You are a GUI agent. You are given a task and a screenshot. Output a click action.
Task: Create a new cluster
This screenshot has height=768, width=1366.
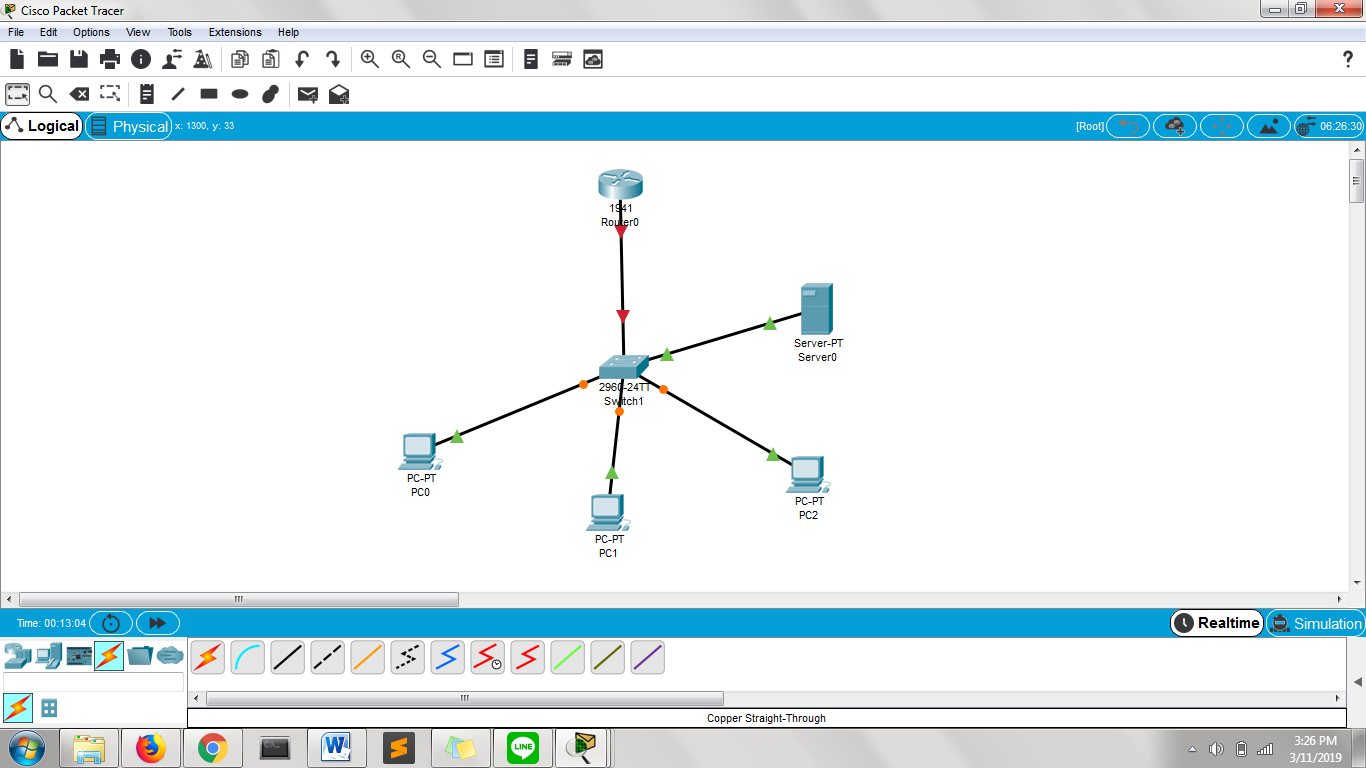click(x=1175, y=126)
